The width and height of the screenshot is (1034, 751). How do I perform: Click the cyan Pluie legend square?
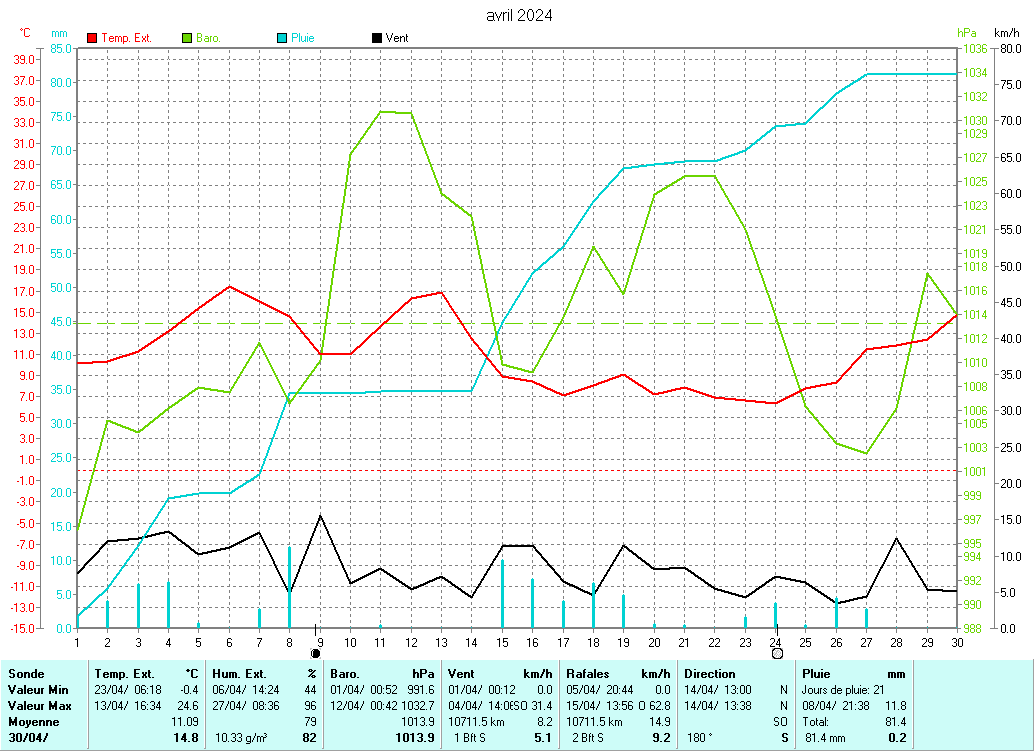(282, 38)
